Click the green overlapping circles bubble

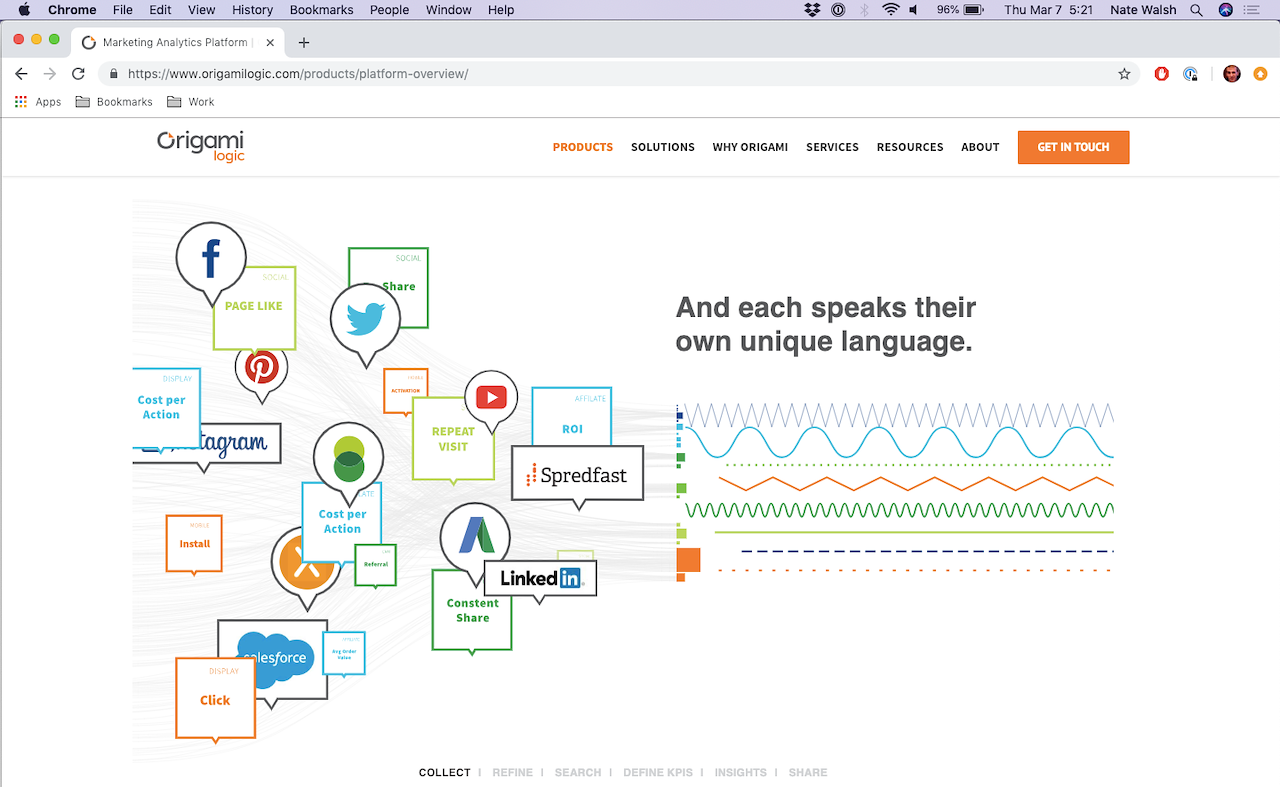click(x=348, y=459)
